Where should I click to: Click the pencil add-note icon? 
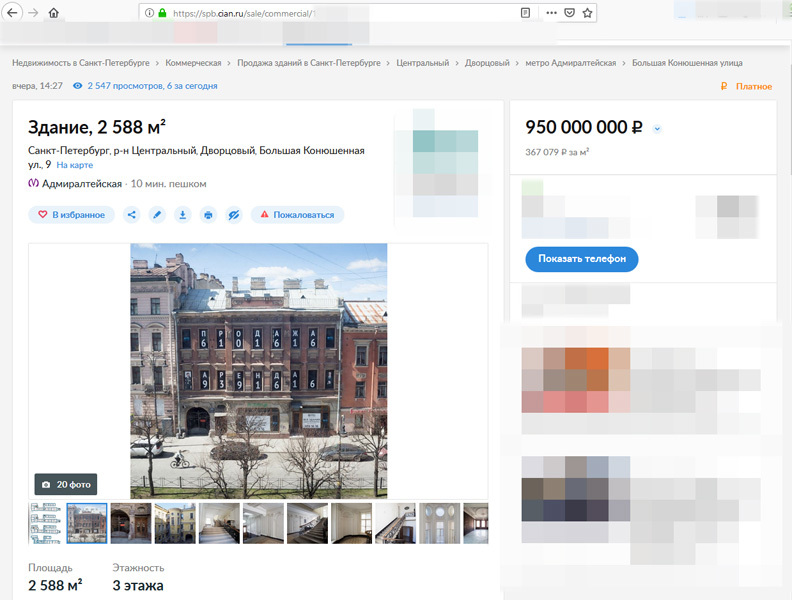(157, 215)
